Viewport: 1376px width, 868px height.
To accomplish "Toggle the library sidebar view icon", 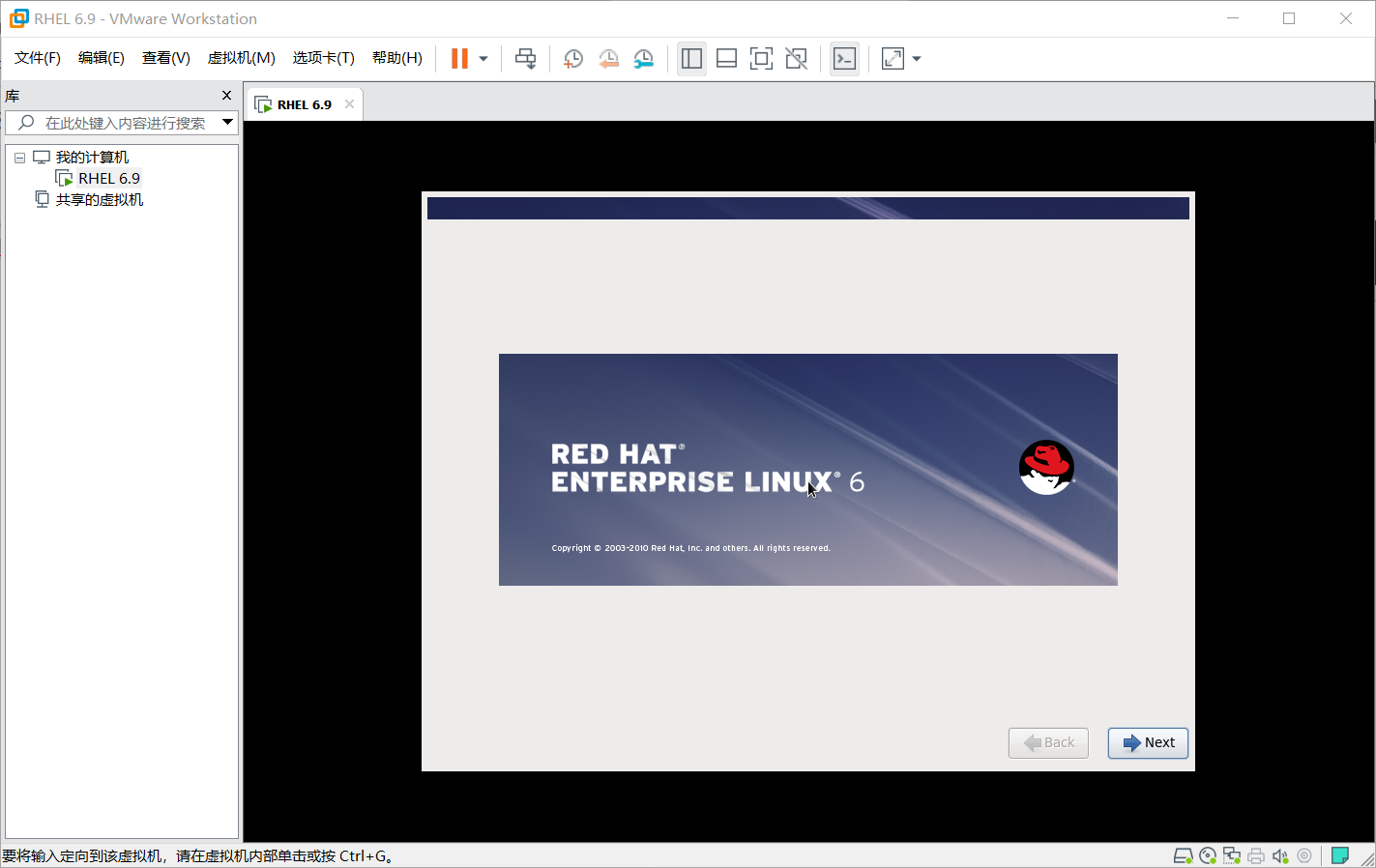I will (691, 59).
